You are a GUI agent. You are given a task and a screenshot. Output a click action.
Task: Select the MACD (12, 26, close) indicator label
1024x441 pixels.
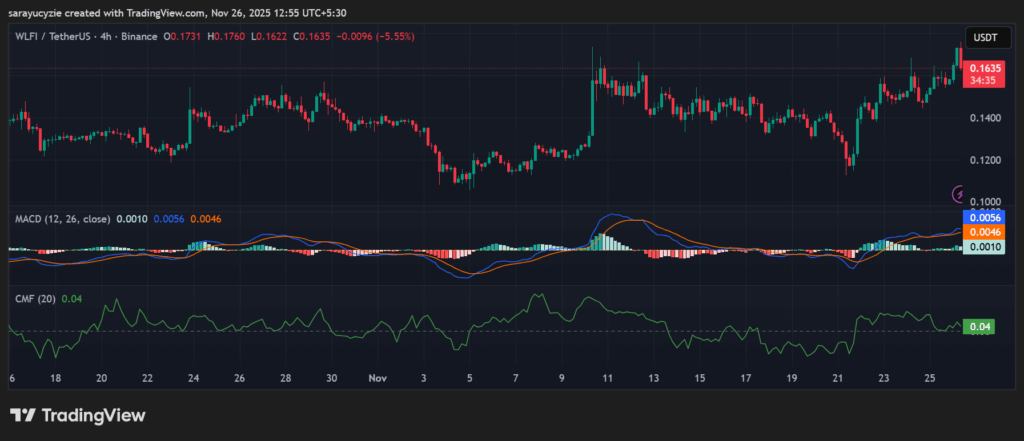tap(62, 217)
